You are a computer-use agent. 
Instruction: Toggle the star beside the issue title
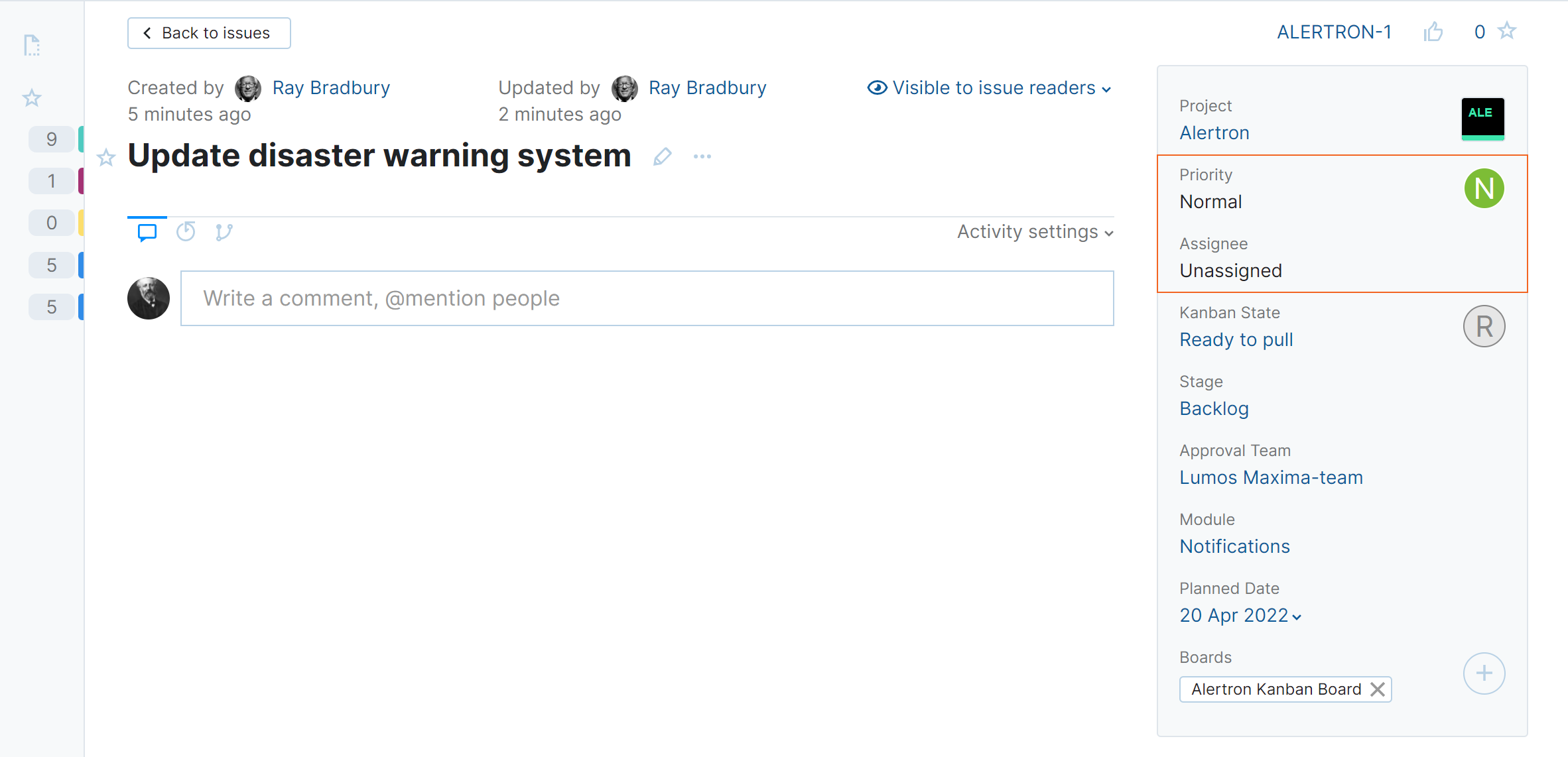click(106, 158)
